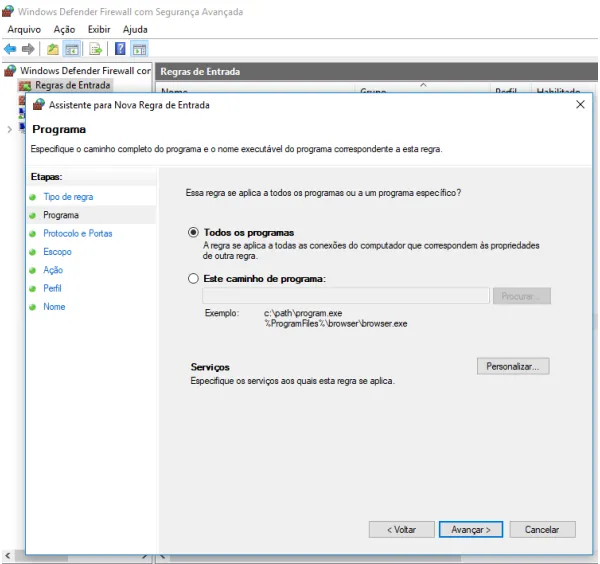The image size is (600, 564).
Task: Cancel the new rule wizard
Action: 542,530
